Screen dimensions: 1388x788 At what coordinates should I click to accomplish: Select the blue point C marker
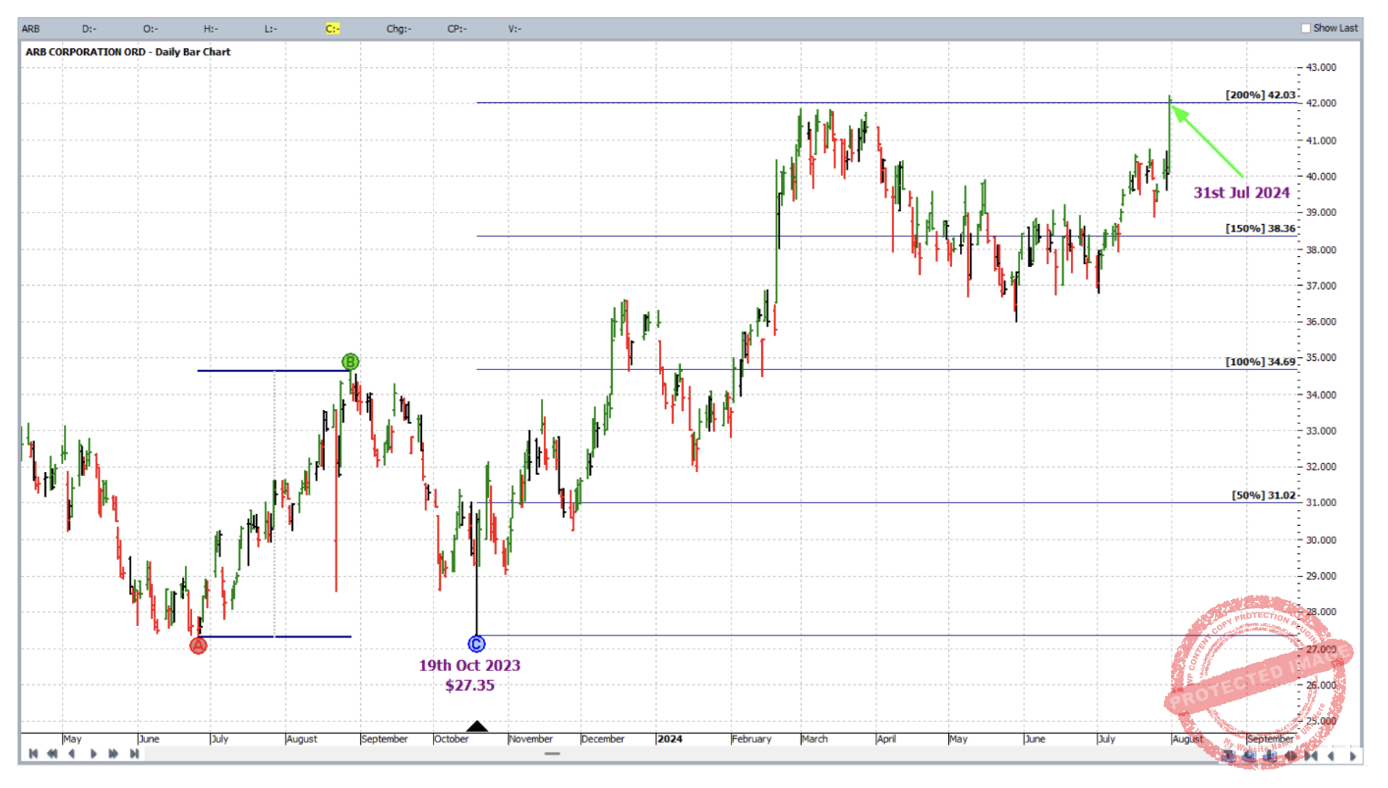[x=476, y=644]
